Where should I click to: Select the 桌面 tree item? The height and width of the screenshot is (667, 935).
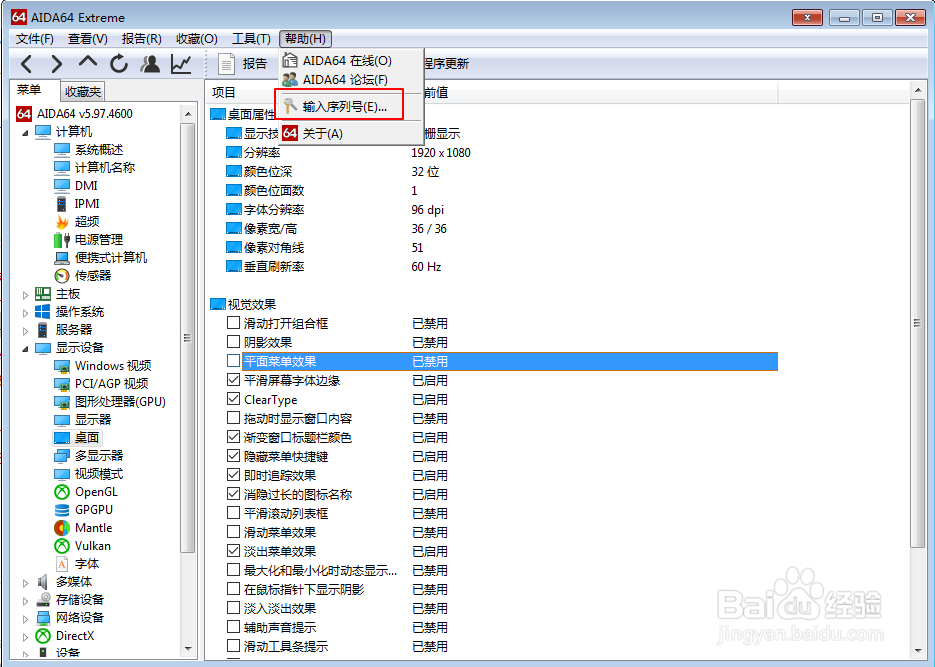77,438
